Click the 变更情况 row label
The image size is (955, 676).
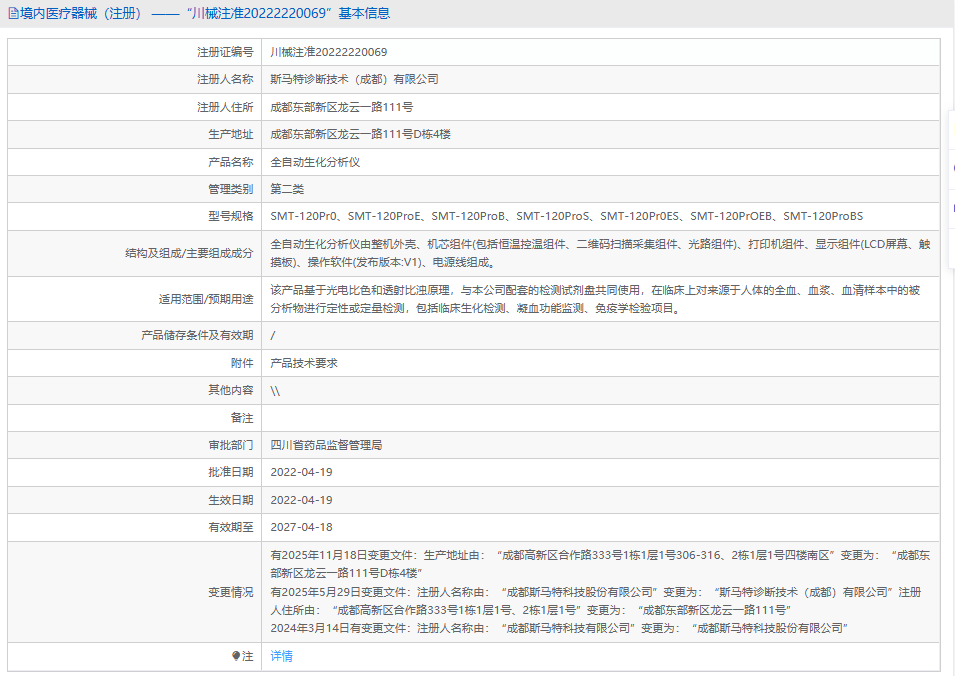(230, 592)
